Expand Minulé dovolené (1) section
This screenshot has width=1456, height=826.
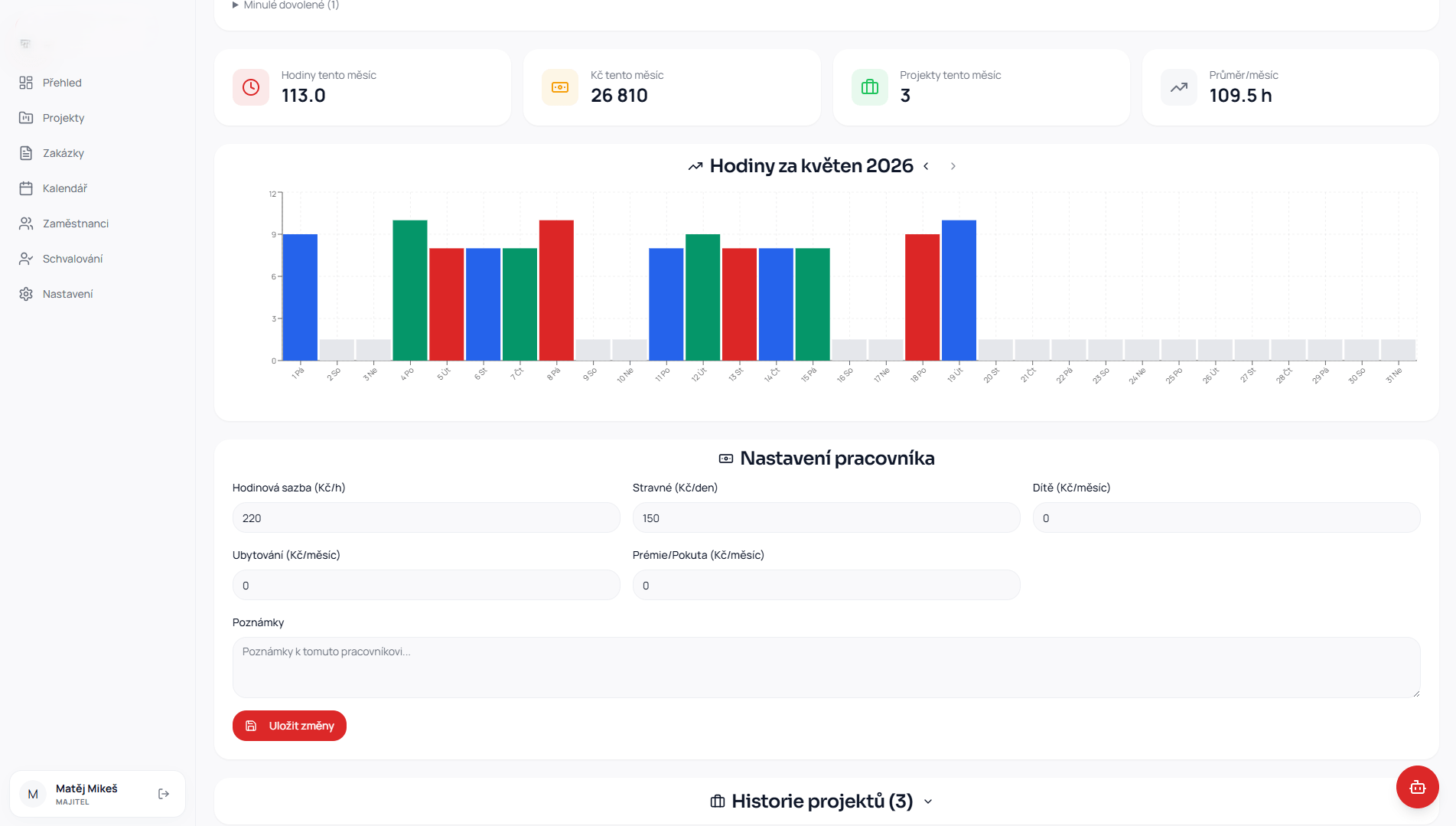(285, 5)
